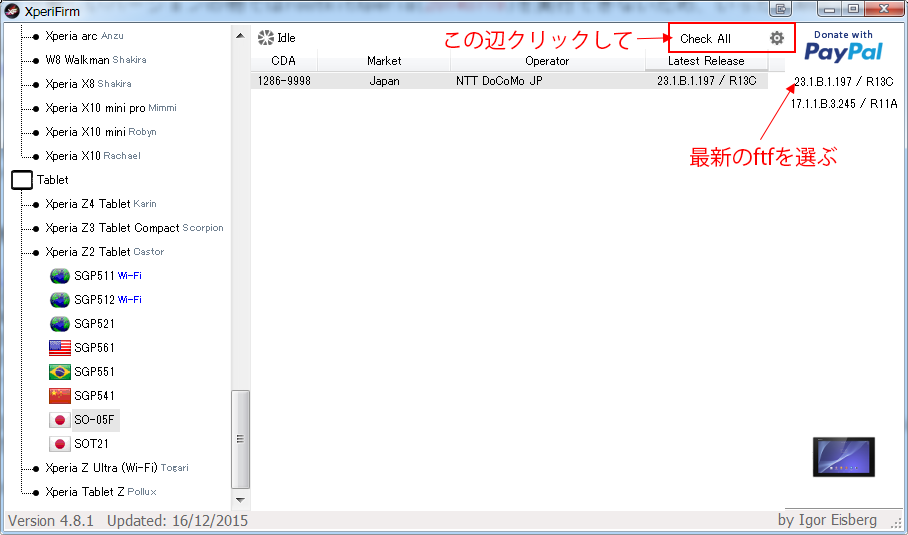Select the SOT21 model
Screen dimensions: 908x535
pyautogui.click(x=91, y=444)
